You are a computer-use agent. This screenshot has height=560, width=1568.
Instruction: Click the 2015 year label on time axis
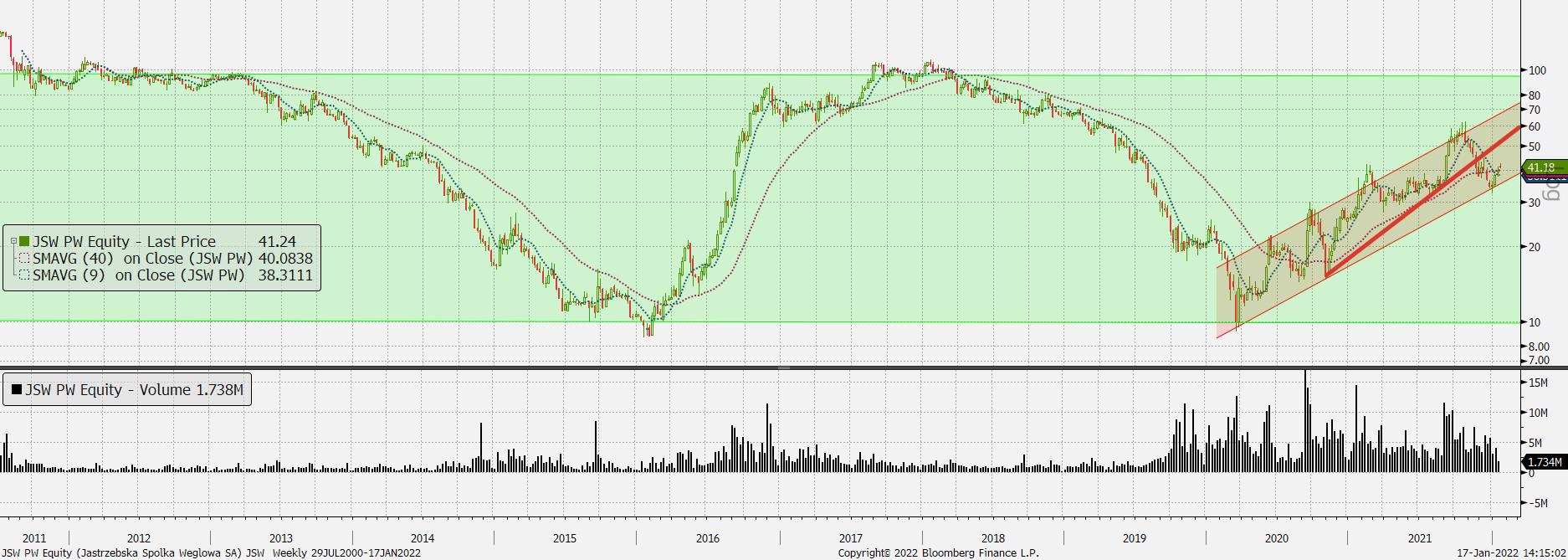(x=565, y=538)
